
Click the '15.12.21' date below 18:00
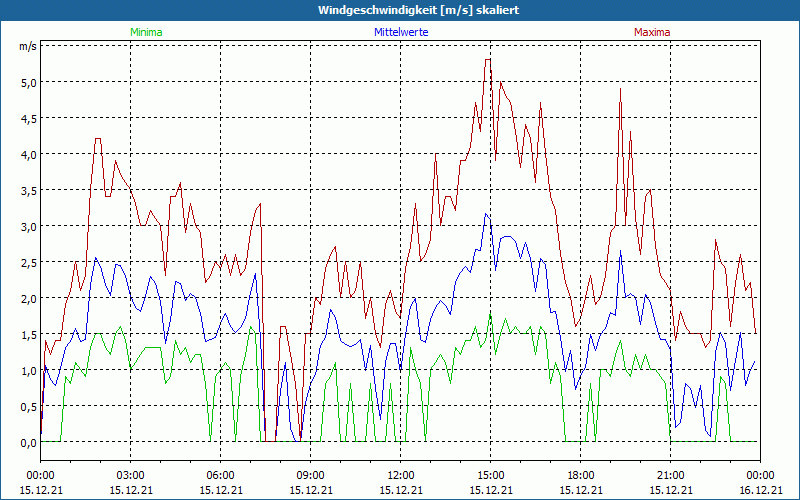pos(581,490)
